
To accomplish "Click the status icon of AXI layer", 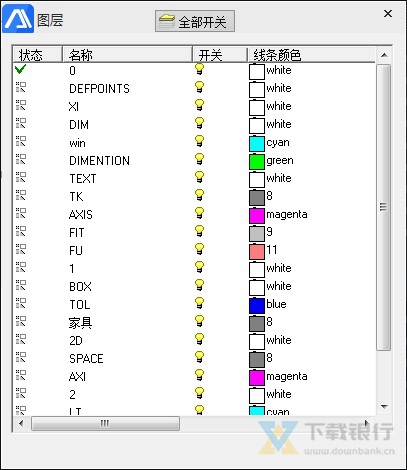I will coord(21,376).
